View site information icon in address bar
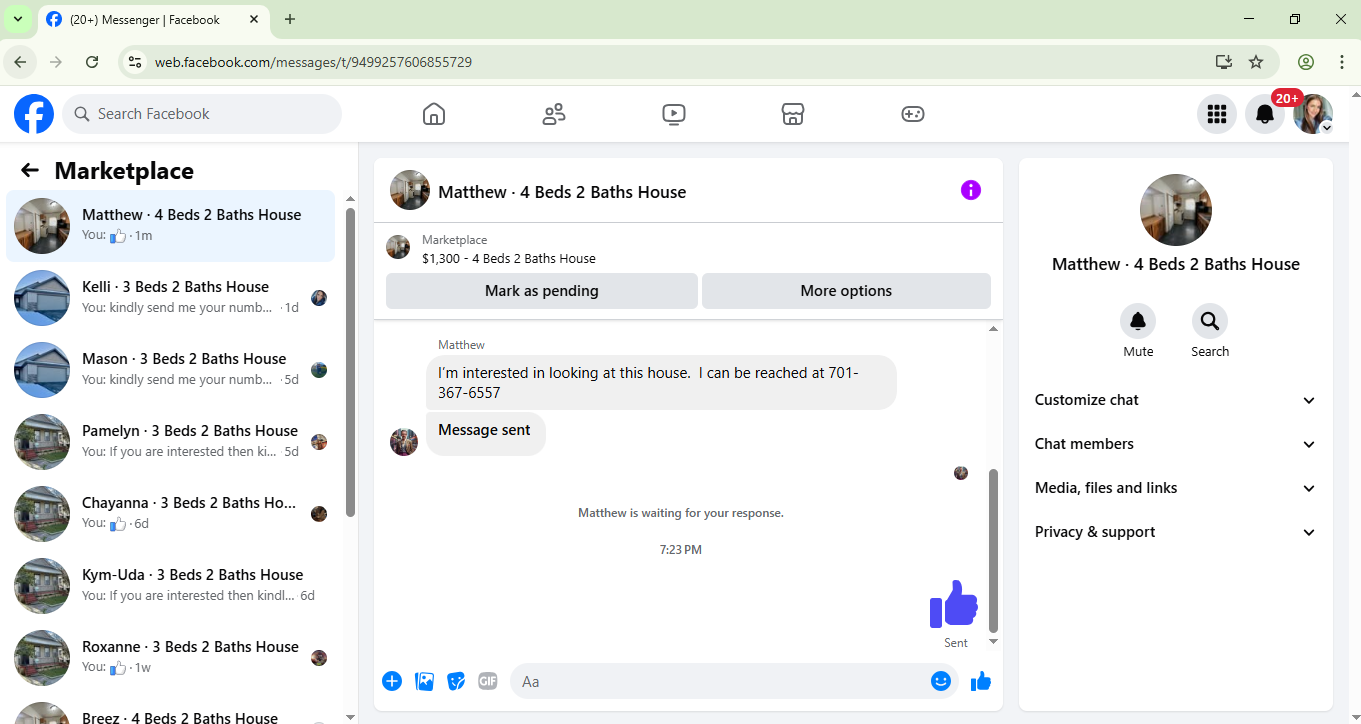Viewport: 1361px width, 724px height. point(135,62)
